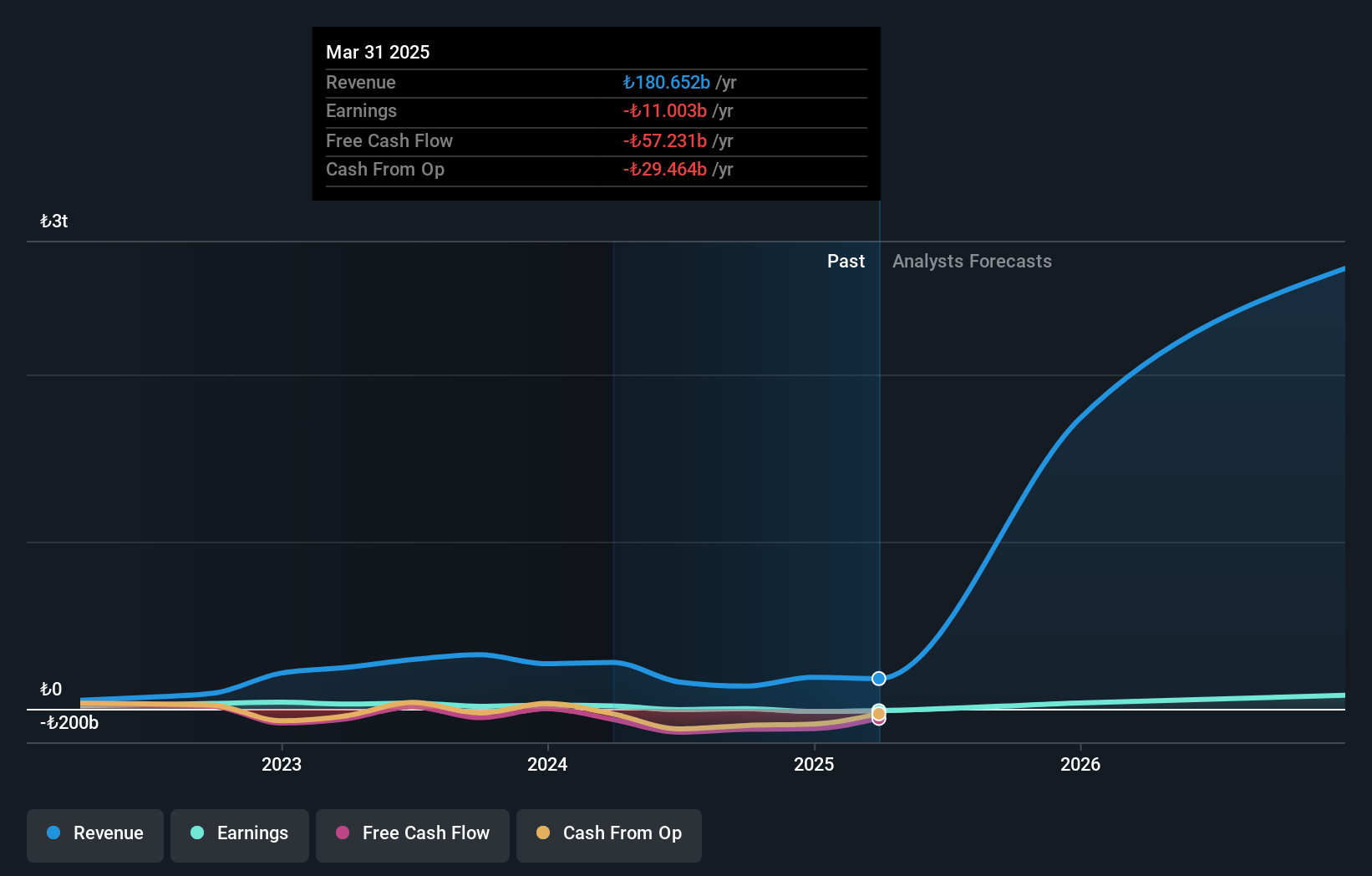Click the Mar 31 2025 tooltip date
The width and height of the screenshot is (1372, 876).
click(378, 52)
